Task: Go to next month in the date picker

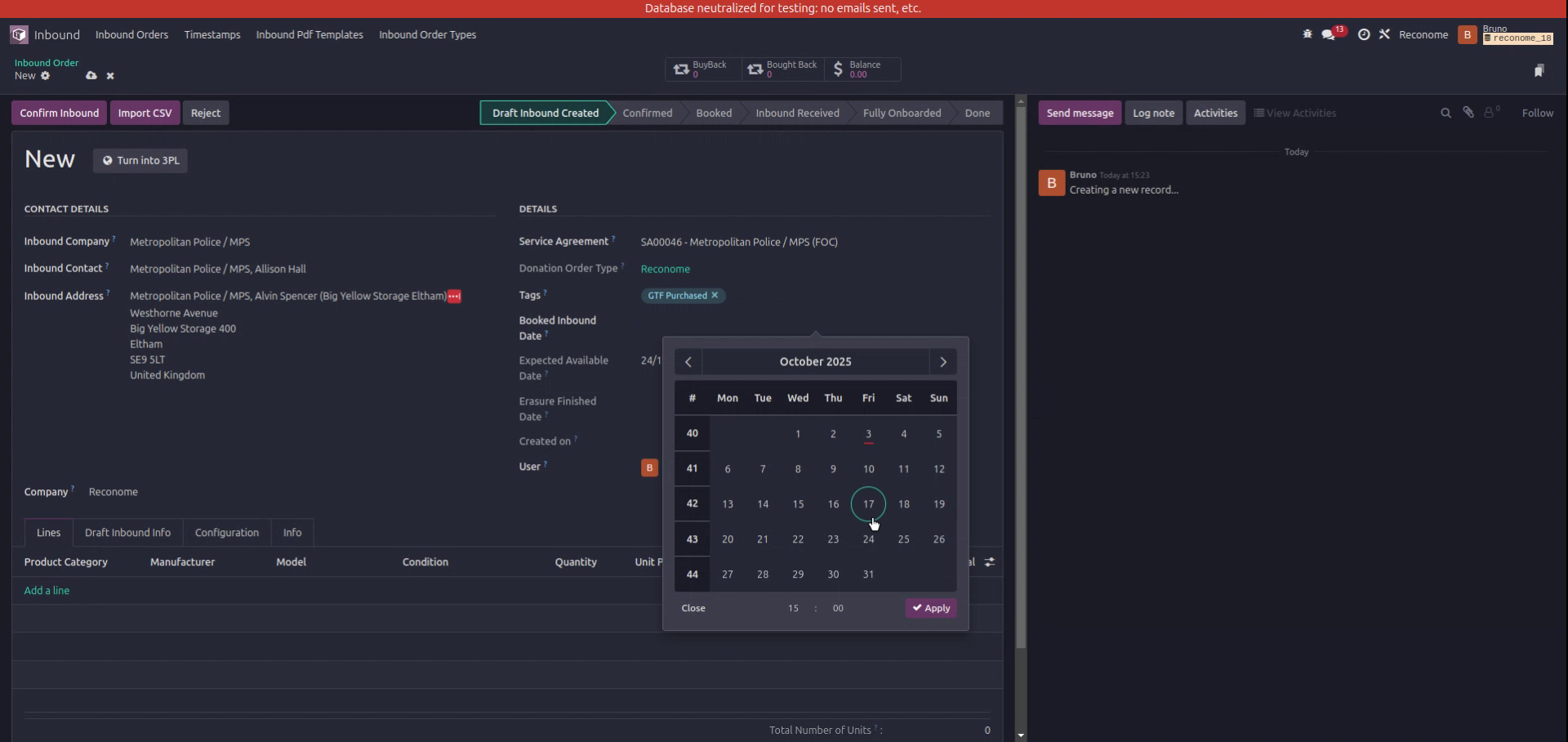Action: (942, 361)
